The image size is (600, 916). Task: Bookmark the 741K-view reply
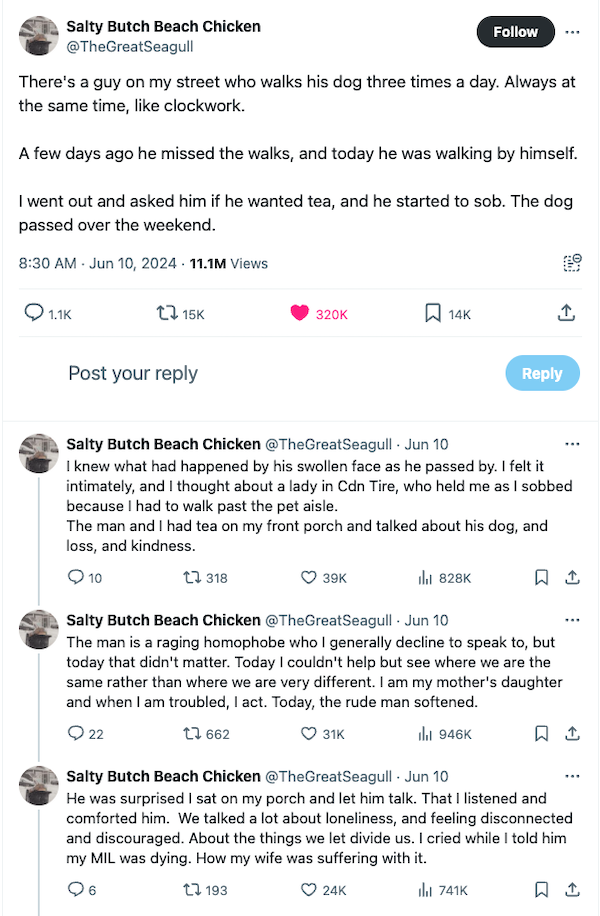541,889
